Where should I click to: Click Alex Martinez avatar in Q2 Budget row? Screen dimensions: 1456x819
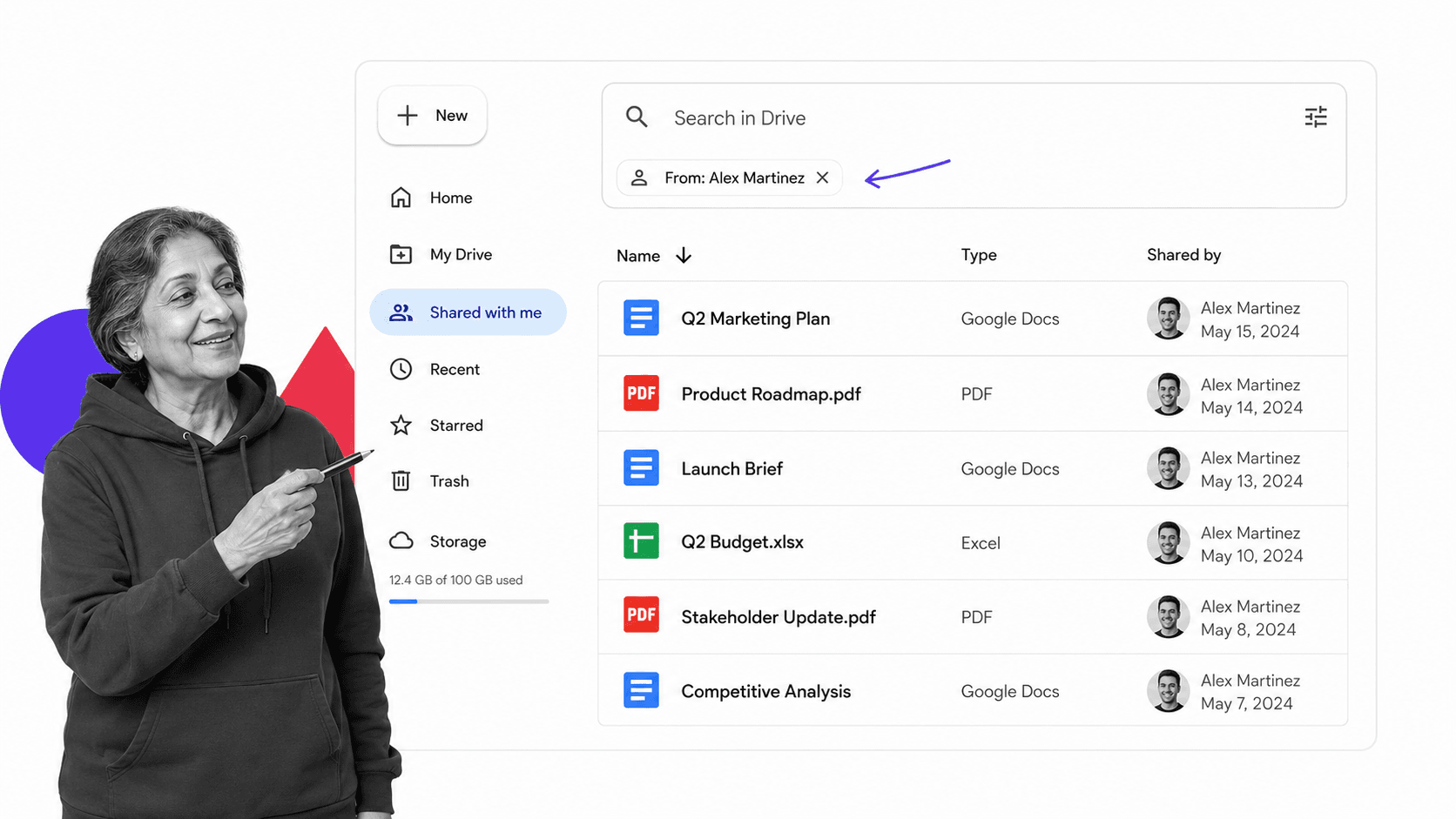coord(1169,542)
